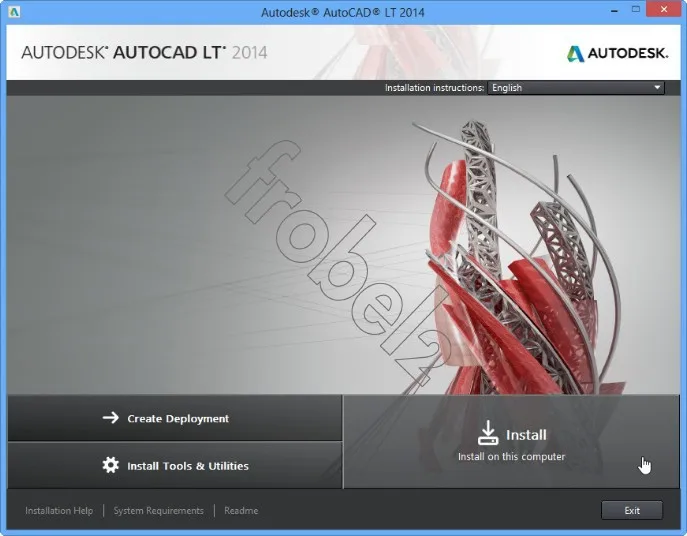Click the AutoCAD app icon in title bar

click(14, 11)
